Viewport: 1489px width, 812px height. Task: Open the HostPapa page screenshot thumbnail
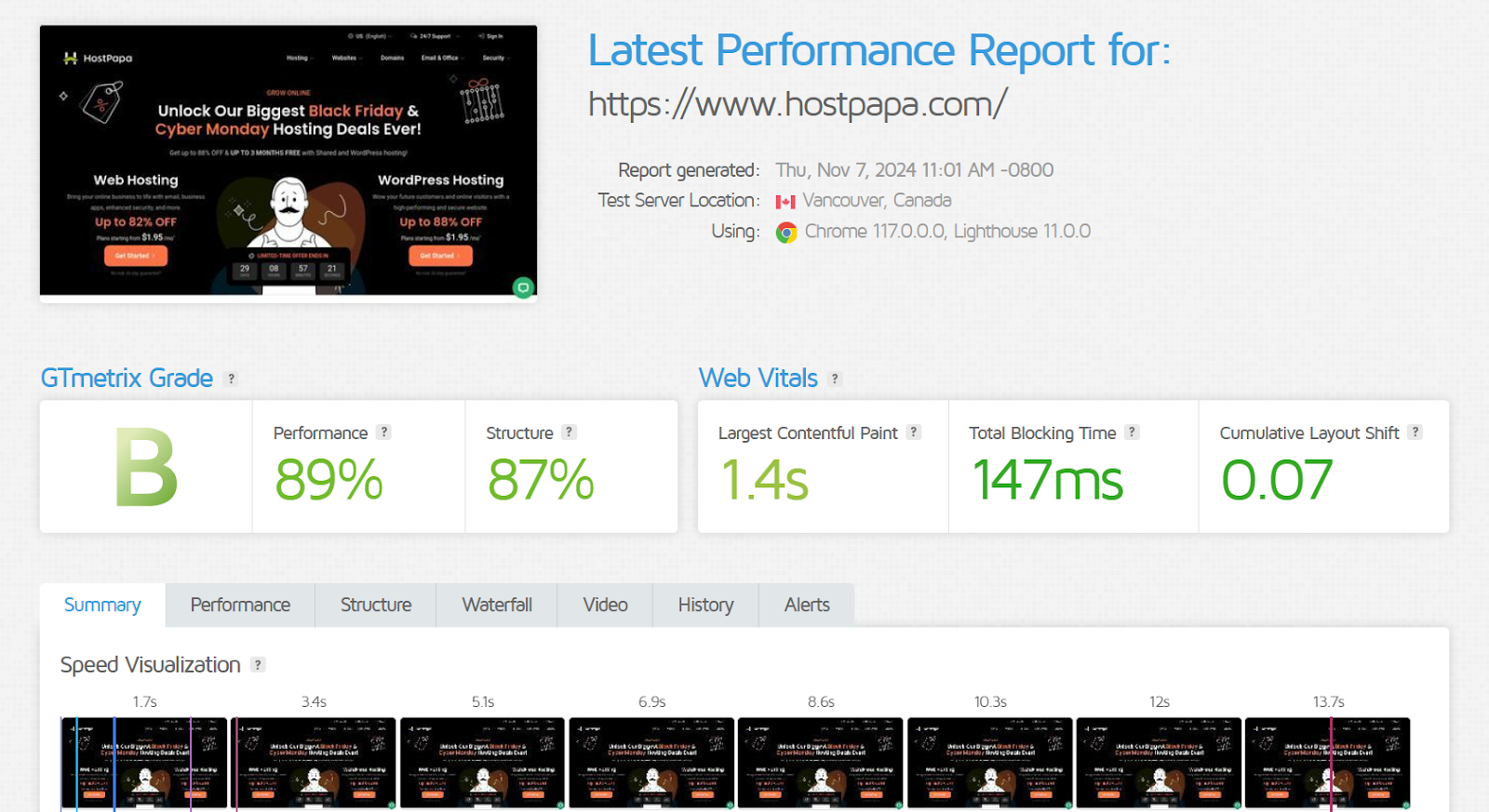tap(288, 163)
